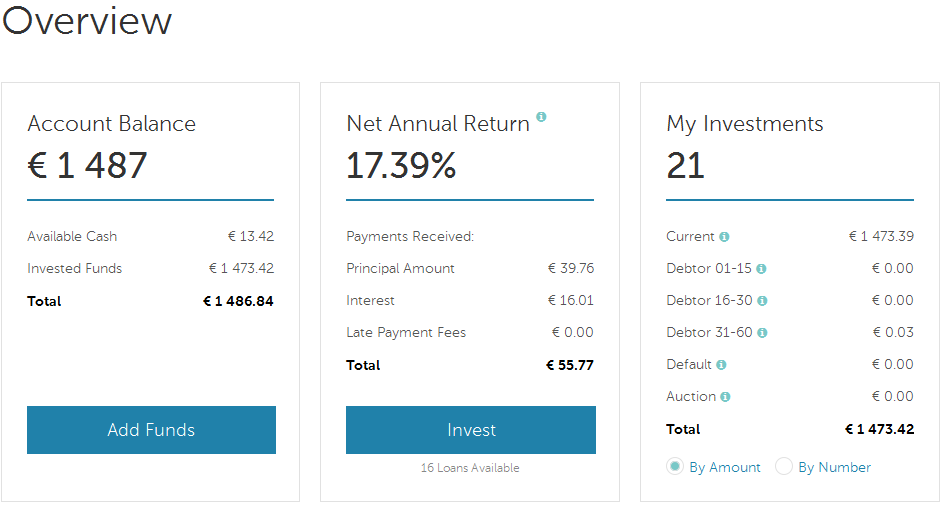Click the Invested Funds row label
The width and height of the screenshot is (945, 507).
(x=75, y=269)
